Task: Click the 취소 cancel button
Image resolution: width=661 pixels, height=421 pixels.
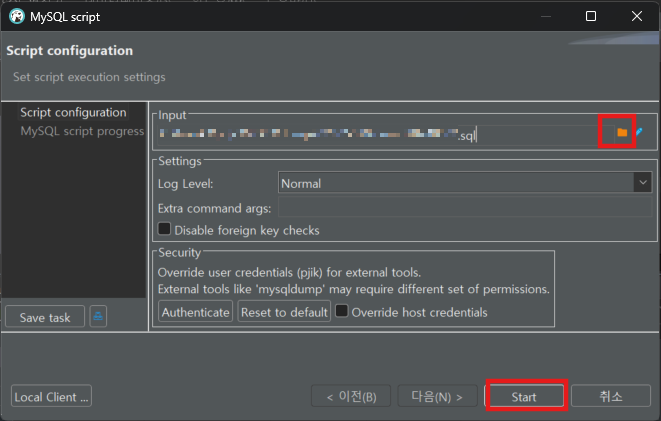Action: 611,396
